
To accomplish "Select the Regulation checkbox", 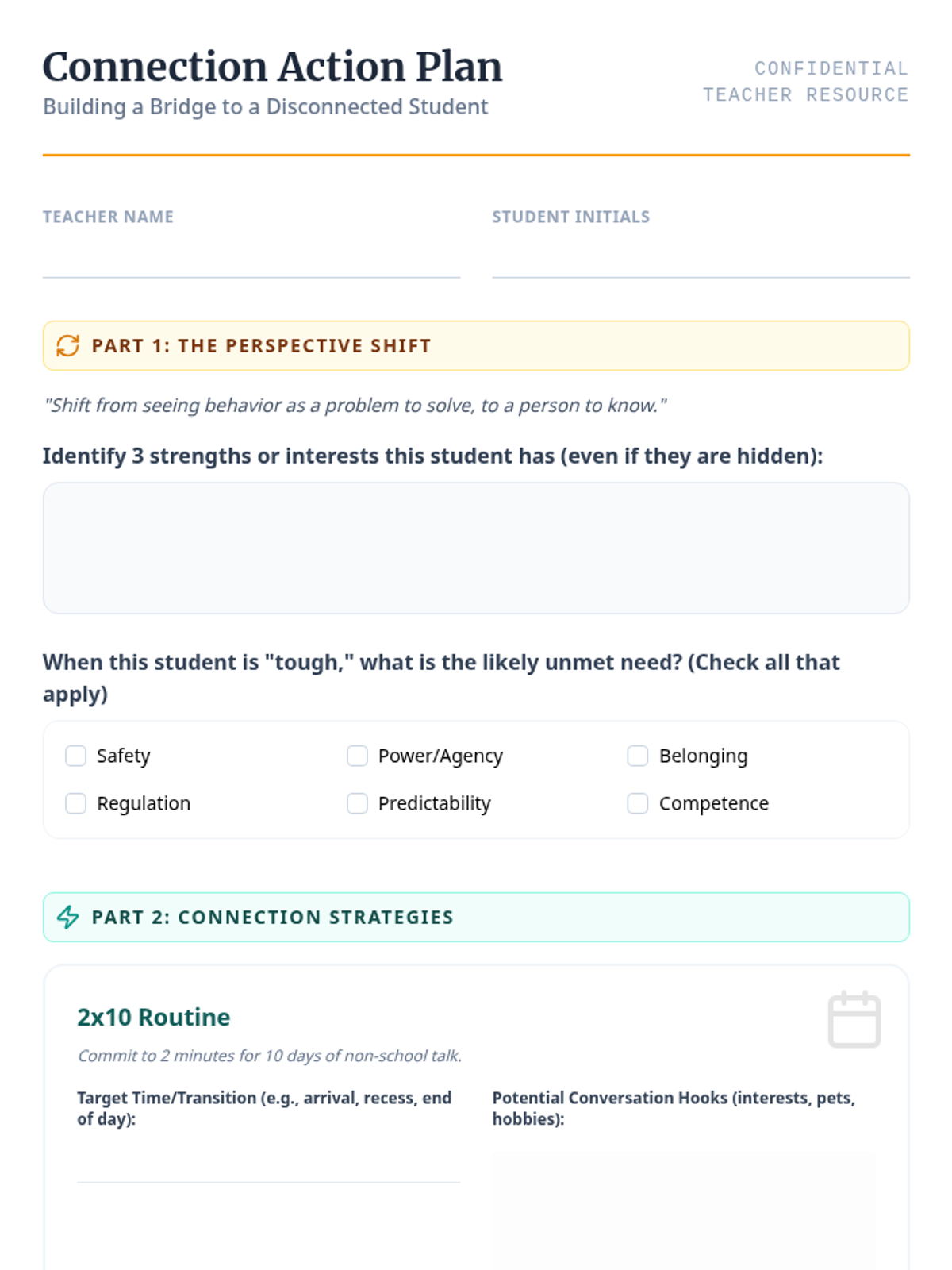I will pos(76,803).
